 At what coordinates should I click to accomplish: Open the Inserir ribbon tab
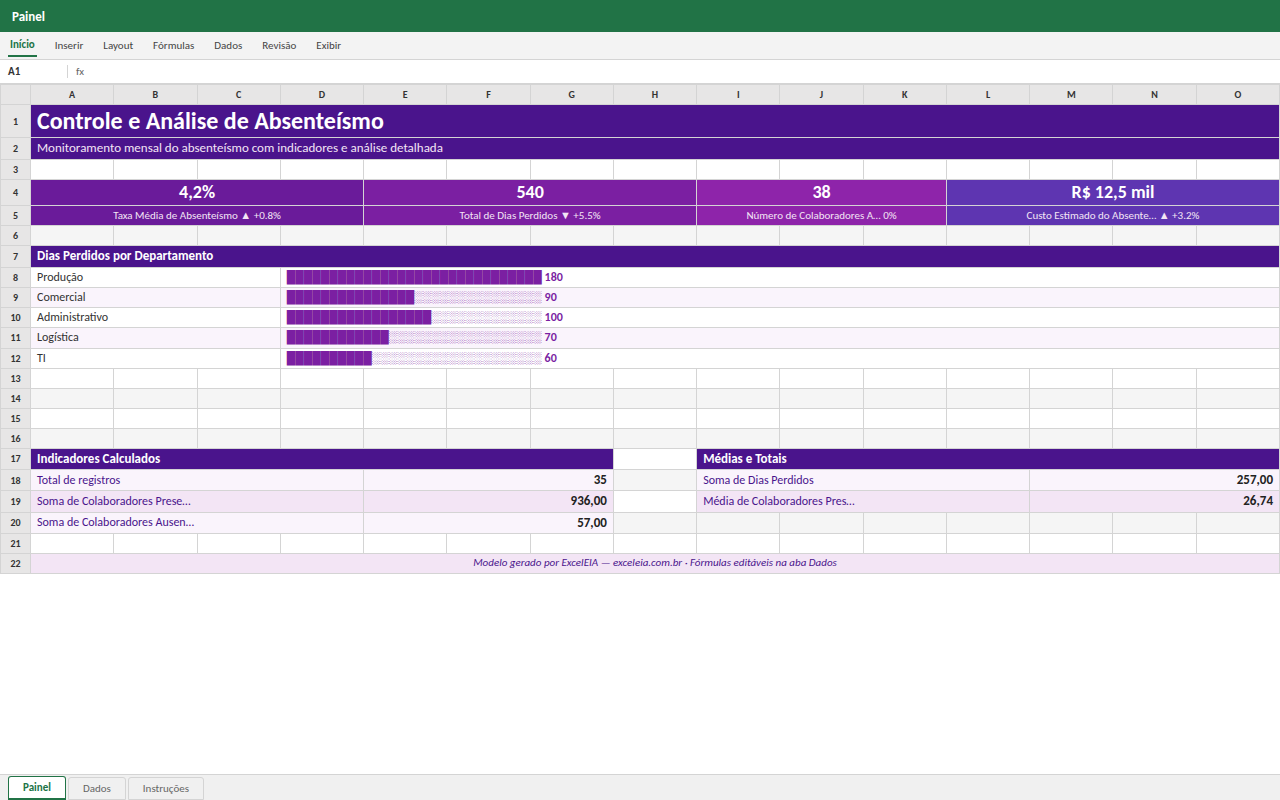(69, 46)
